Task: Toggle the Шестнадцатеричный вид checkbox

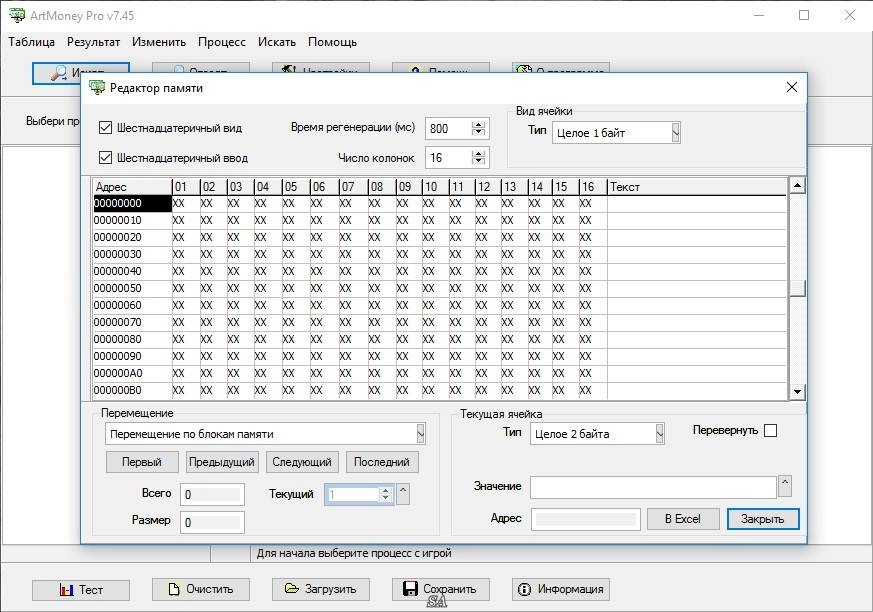Action: tap(105, 128)
